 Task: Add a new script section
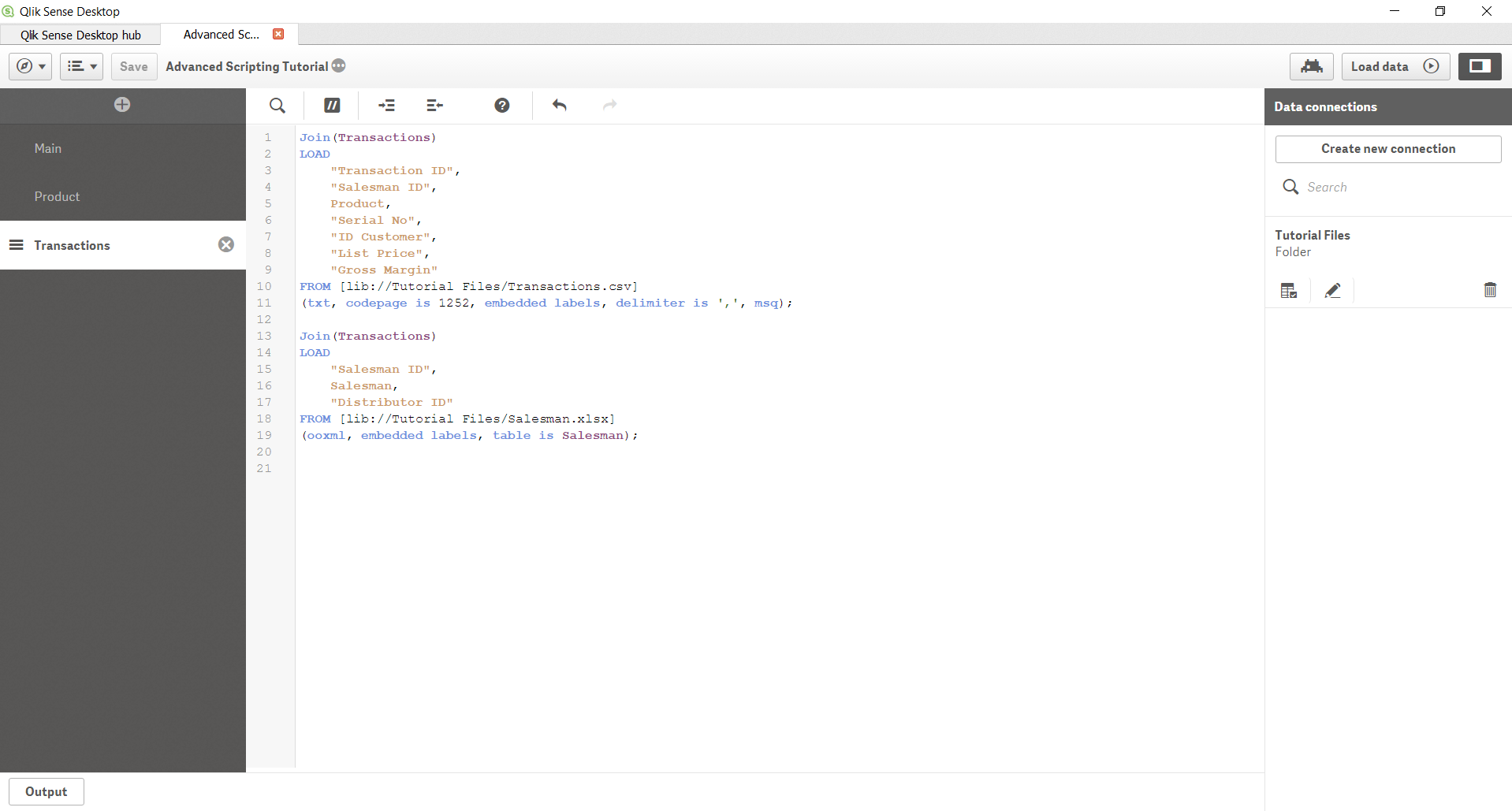click(x=122, y=105)
